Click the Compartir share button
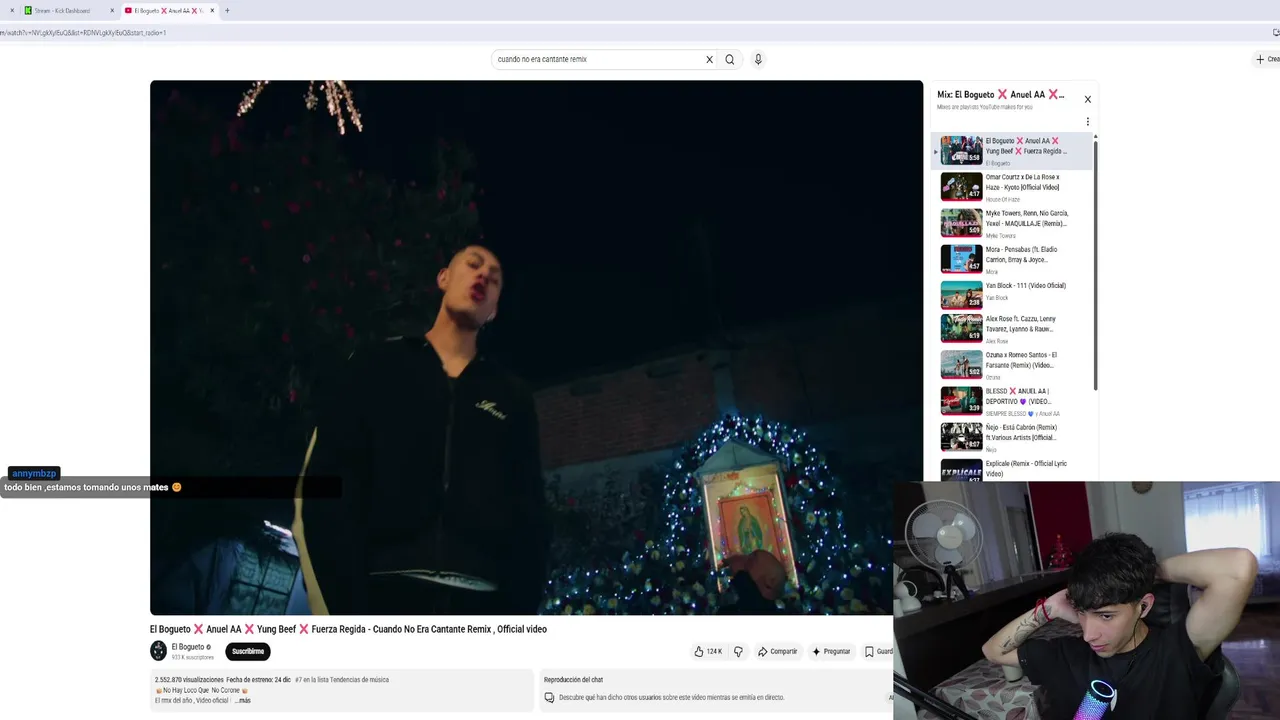The width and height of the screenshot is (1280, 720). [x=777, y=651]
